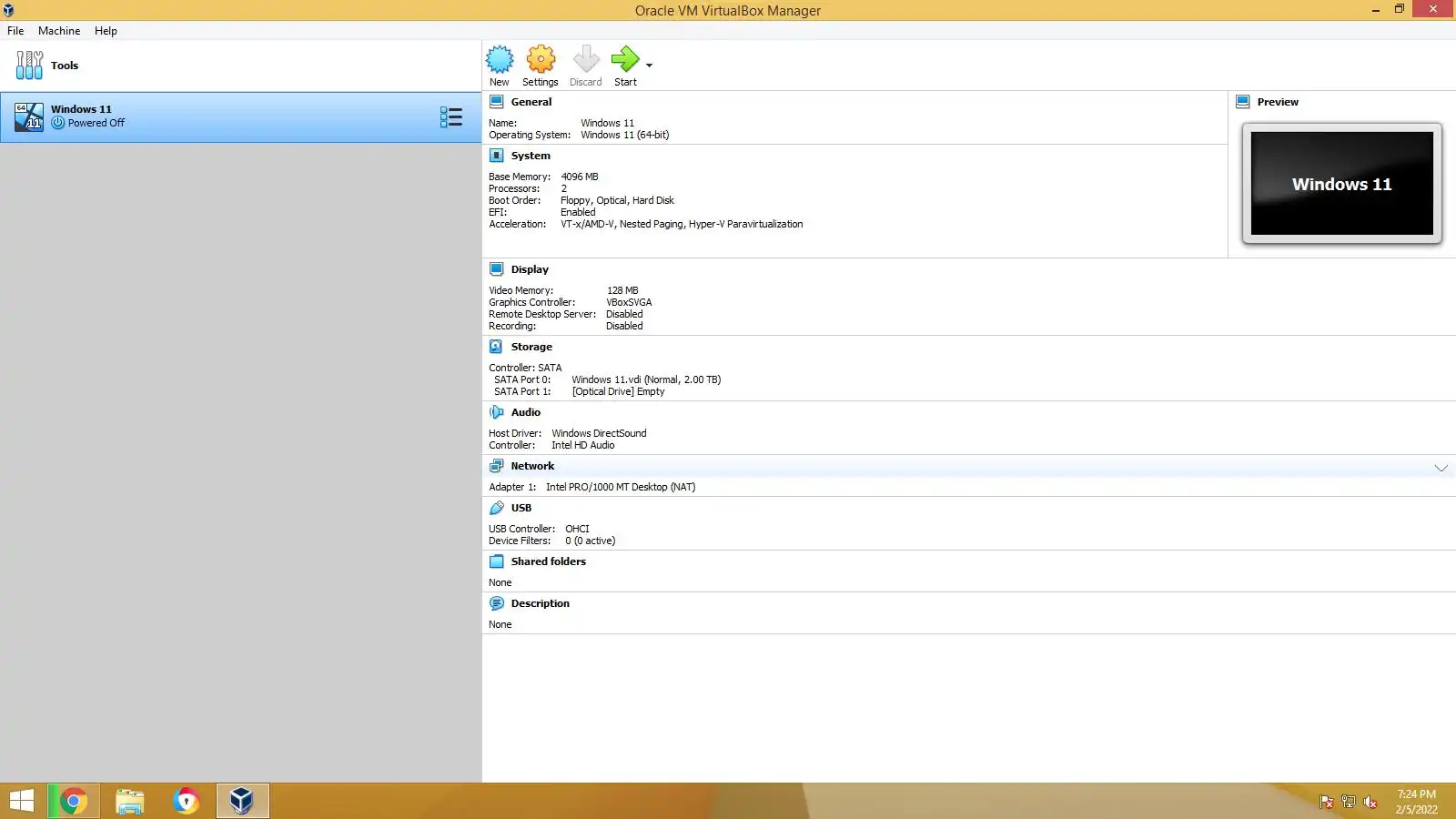The width and height of the screenshot is (1456, 819).
Task: Open the Network settings heading link
Action: click(x=532, y=466)
